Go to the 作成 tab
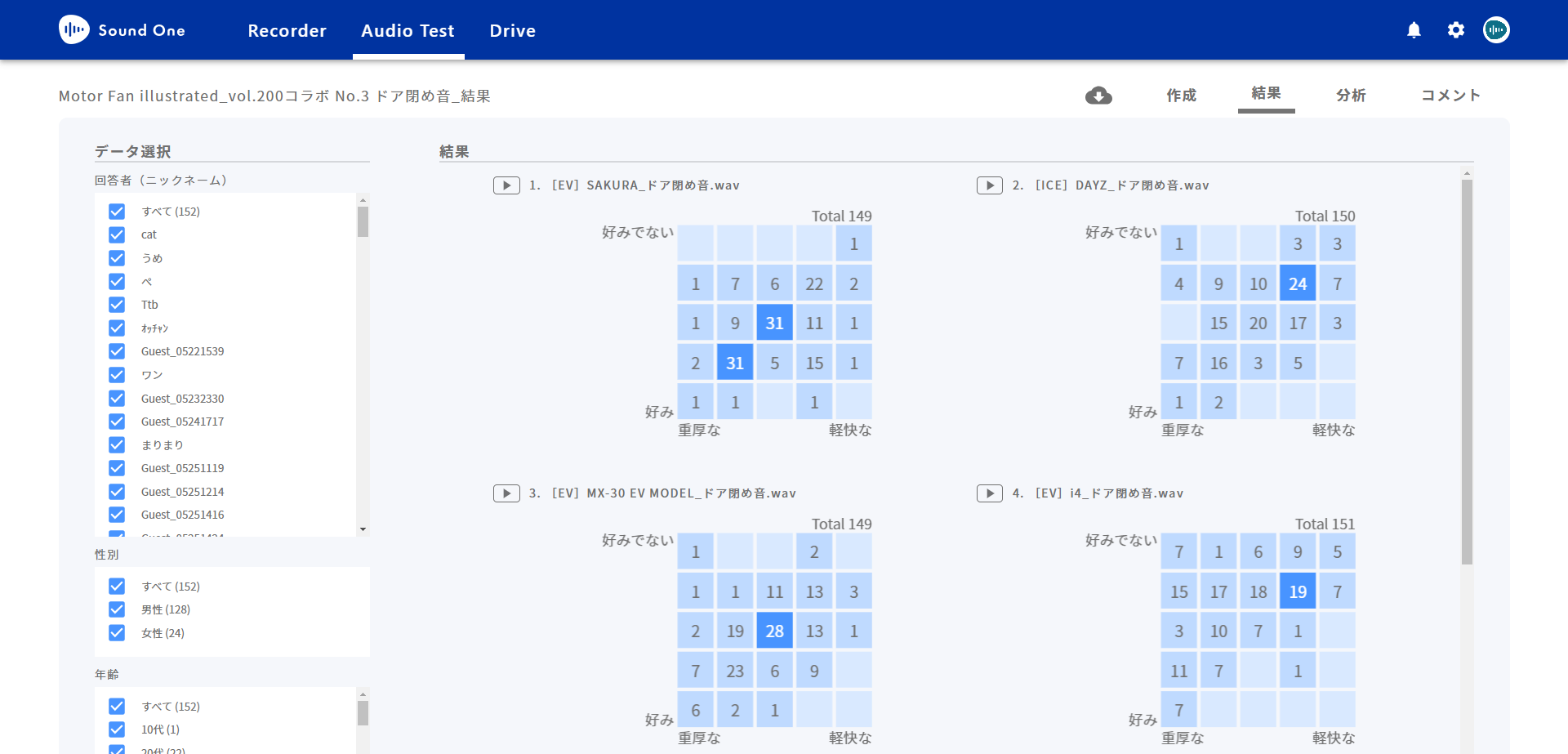Viewport: 1568px width, 754px height. [1181, 96]
